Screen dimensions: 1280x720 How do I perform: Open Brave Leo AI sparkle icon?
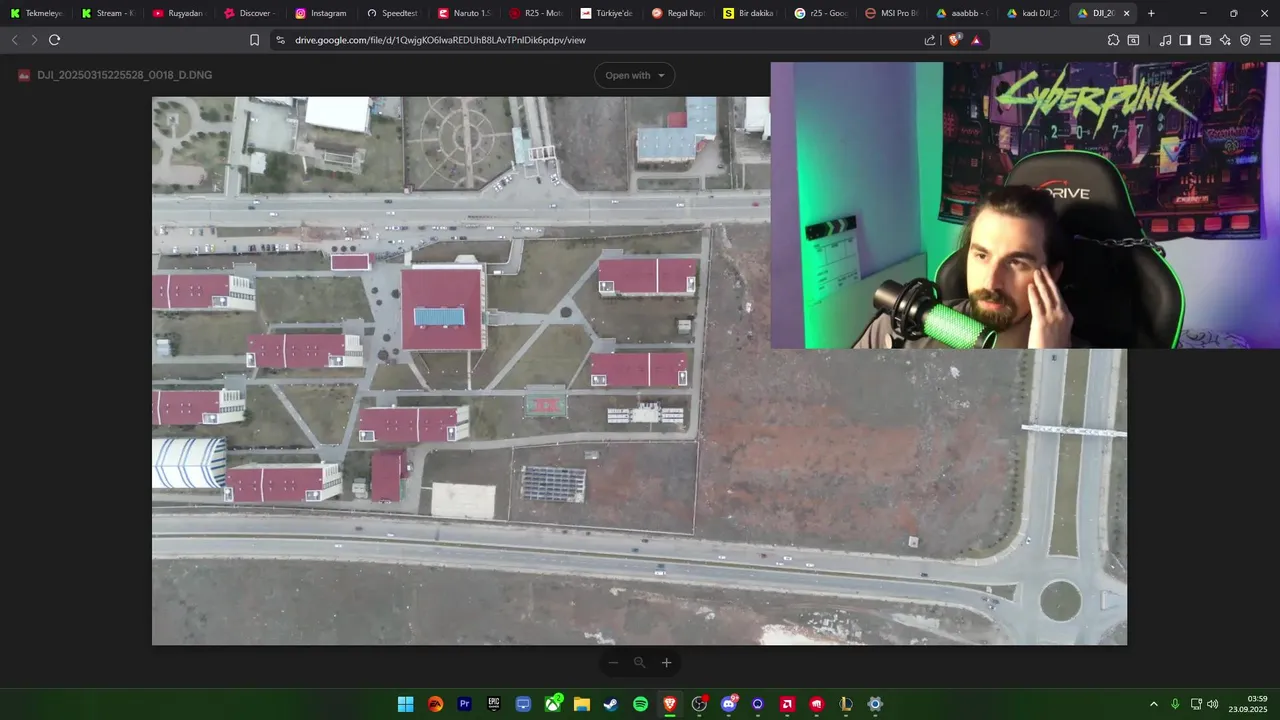tap(1225, 40)
